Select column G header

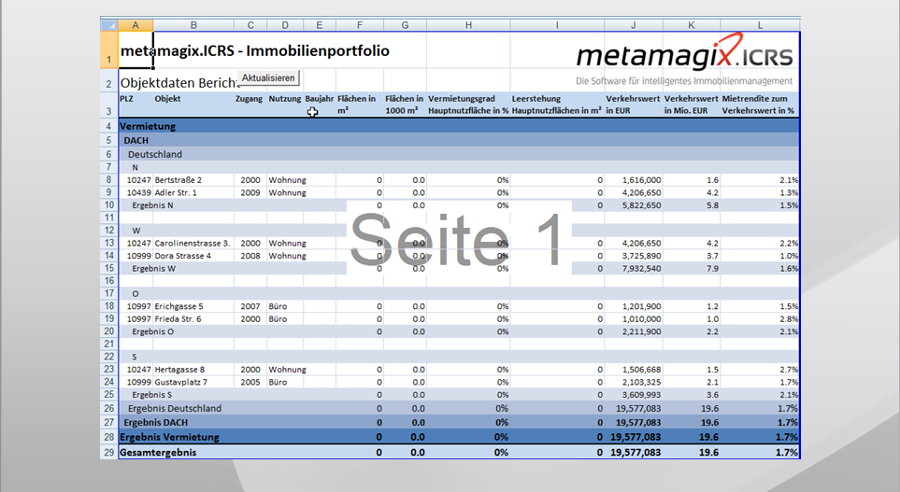click(405, 25)
